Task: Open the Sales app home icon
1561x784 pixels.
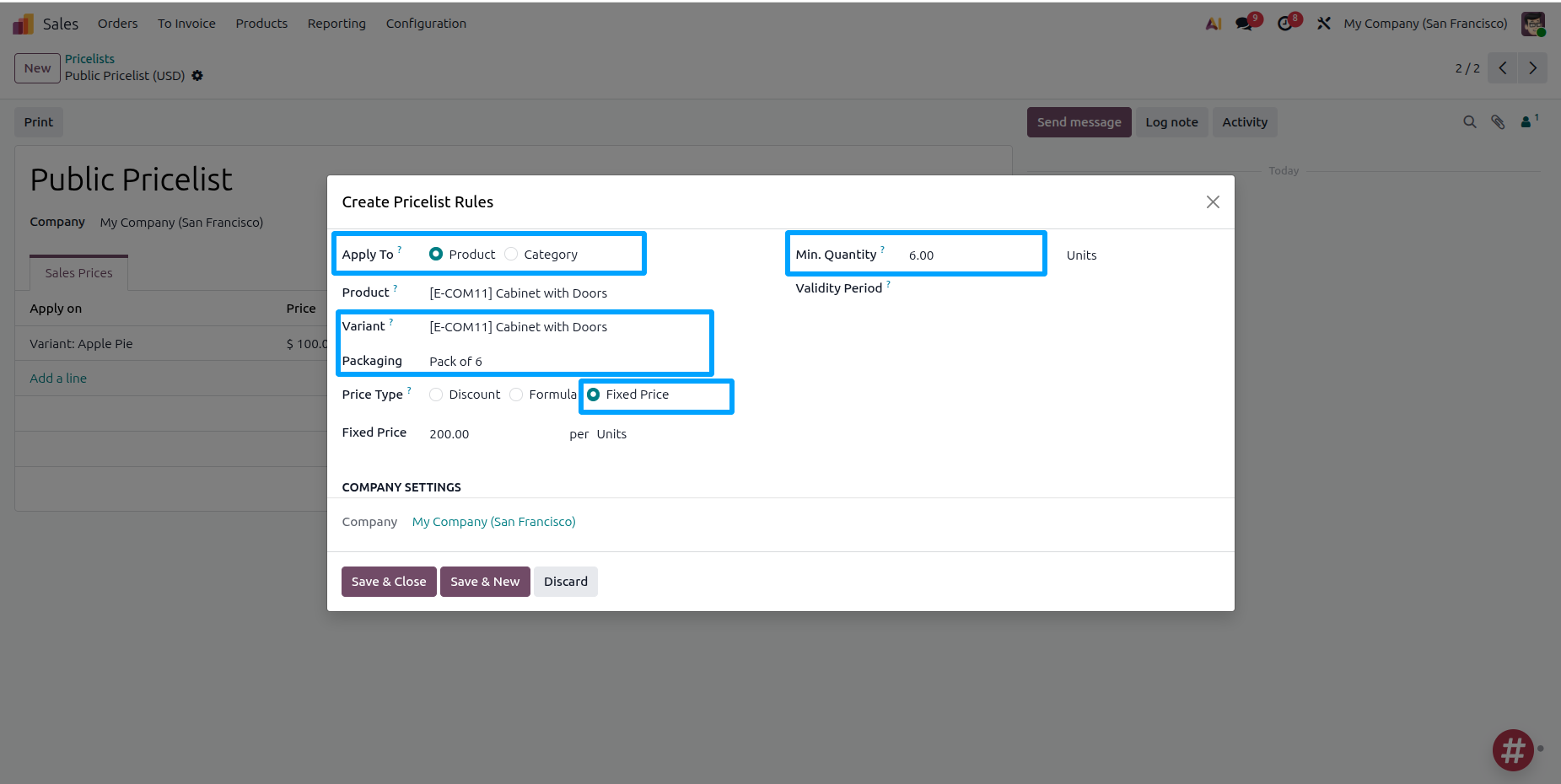Action: tap(23, 23)
